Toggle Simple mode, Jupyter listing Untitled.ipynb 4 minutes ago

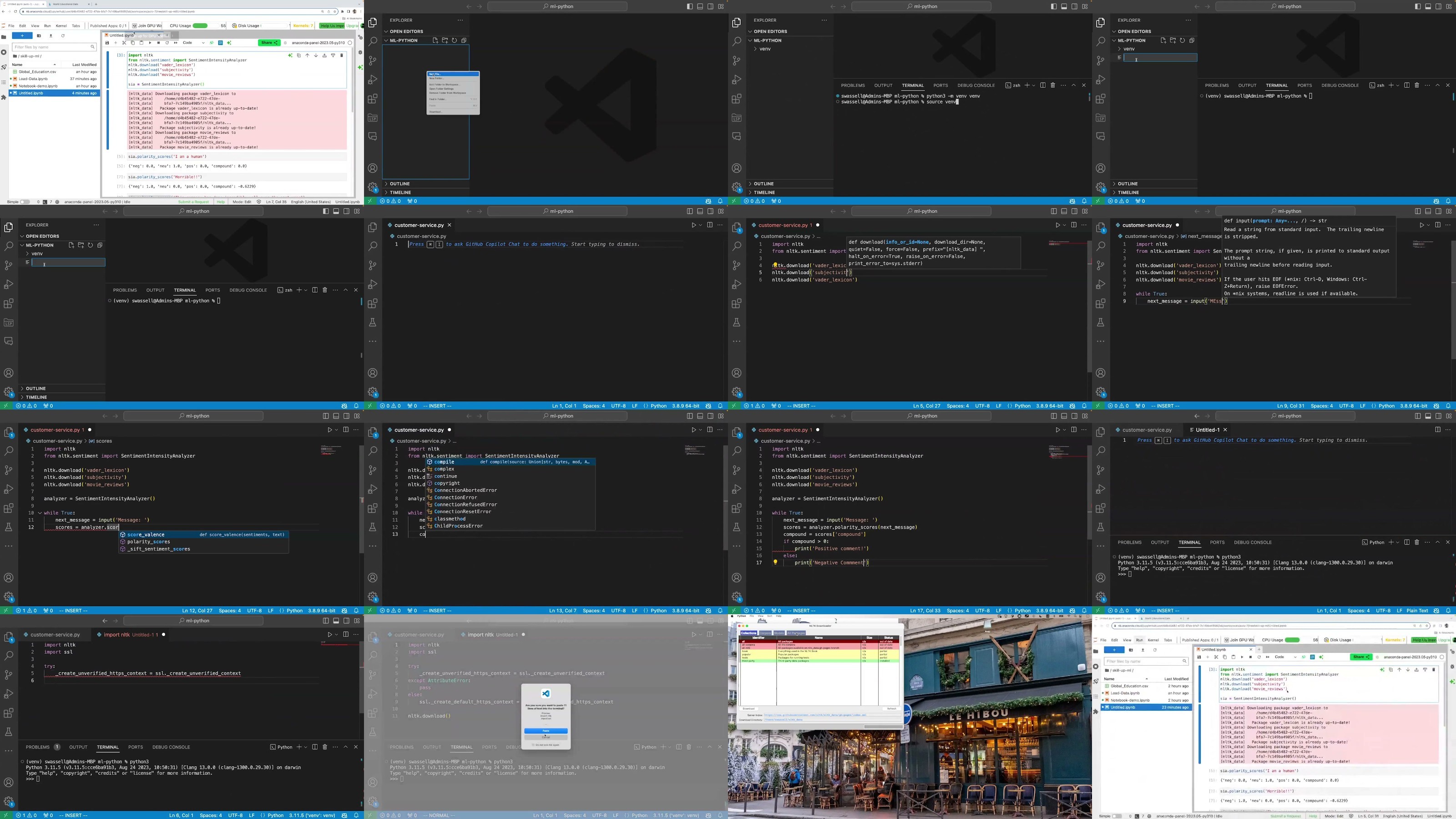[x=25, y=202]
